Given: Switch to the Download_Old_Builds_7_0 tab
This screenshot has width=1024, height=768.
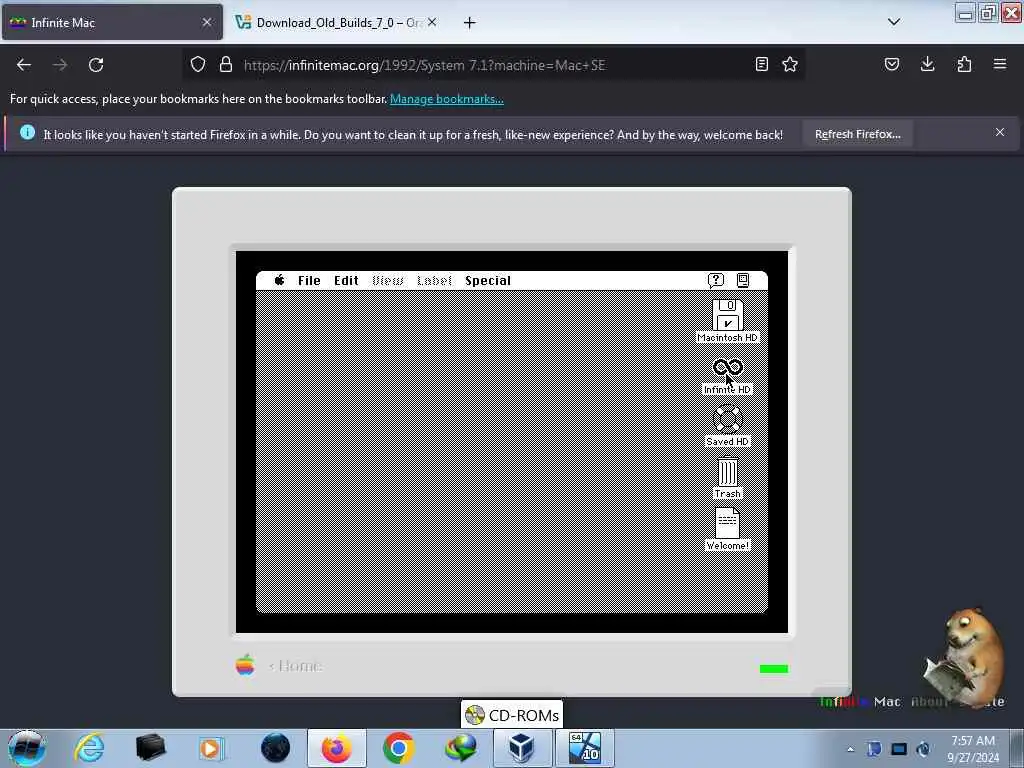Looking at the screenshot, I should [336, 23].
